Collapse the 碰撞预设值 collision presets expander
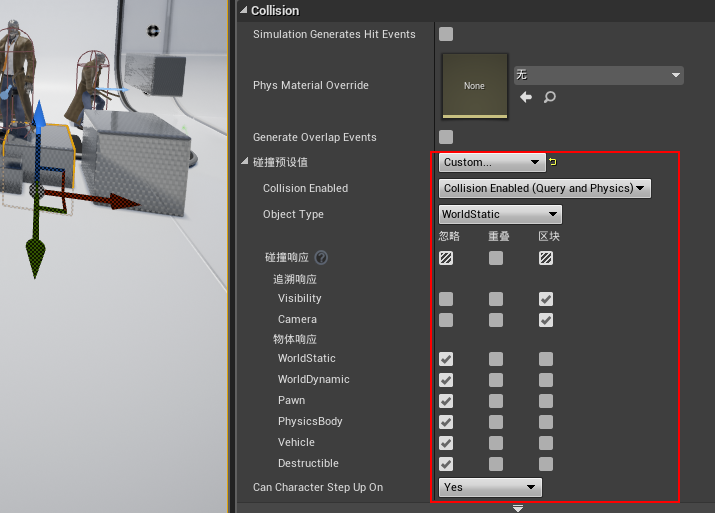The width and height of the screenshot is (715, 513). pos(245,161)
